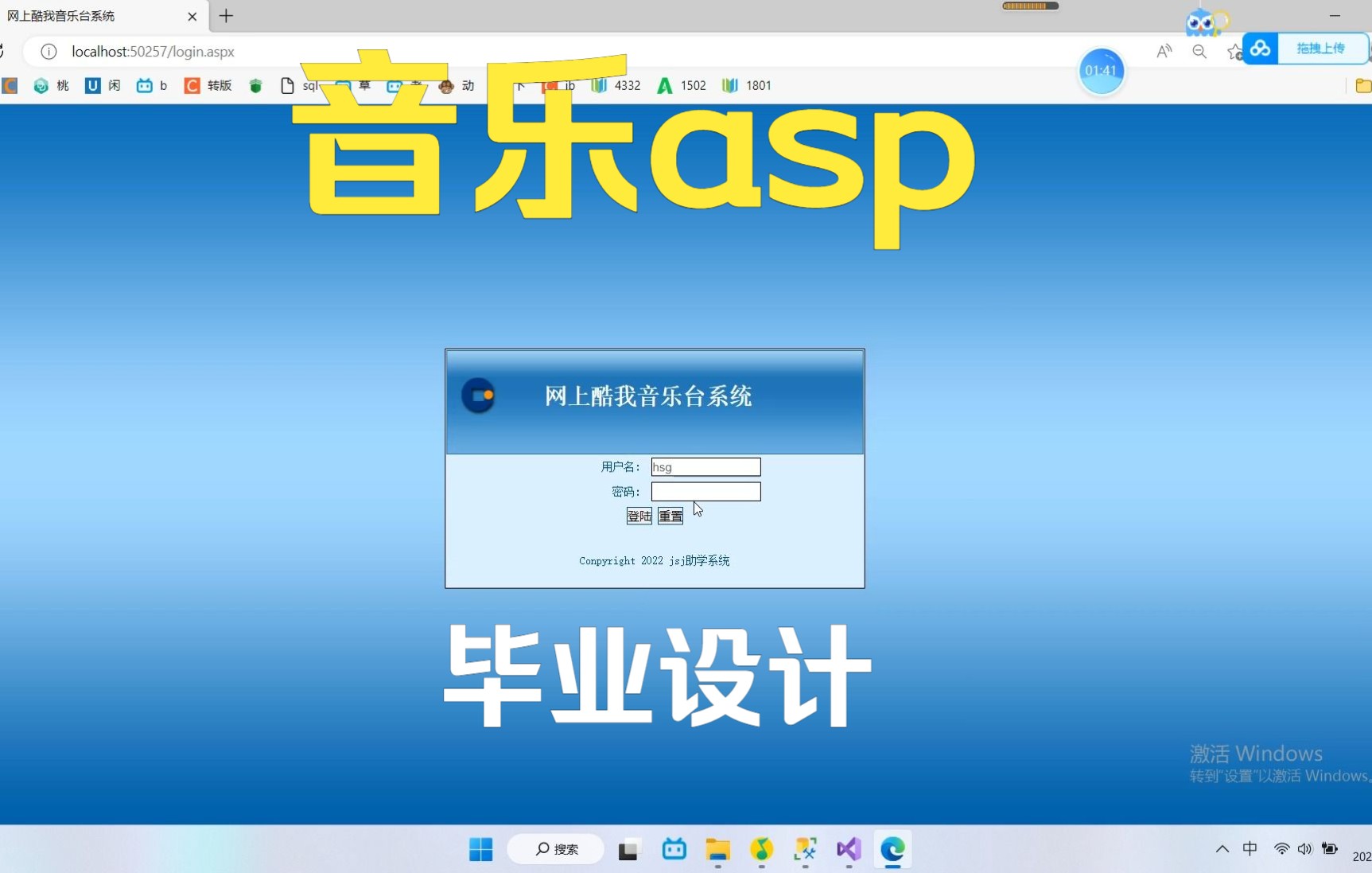Click the green shield bookmark icon

[x=255, y=85]
